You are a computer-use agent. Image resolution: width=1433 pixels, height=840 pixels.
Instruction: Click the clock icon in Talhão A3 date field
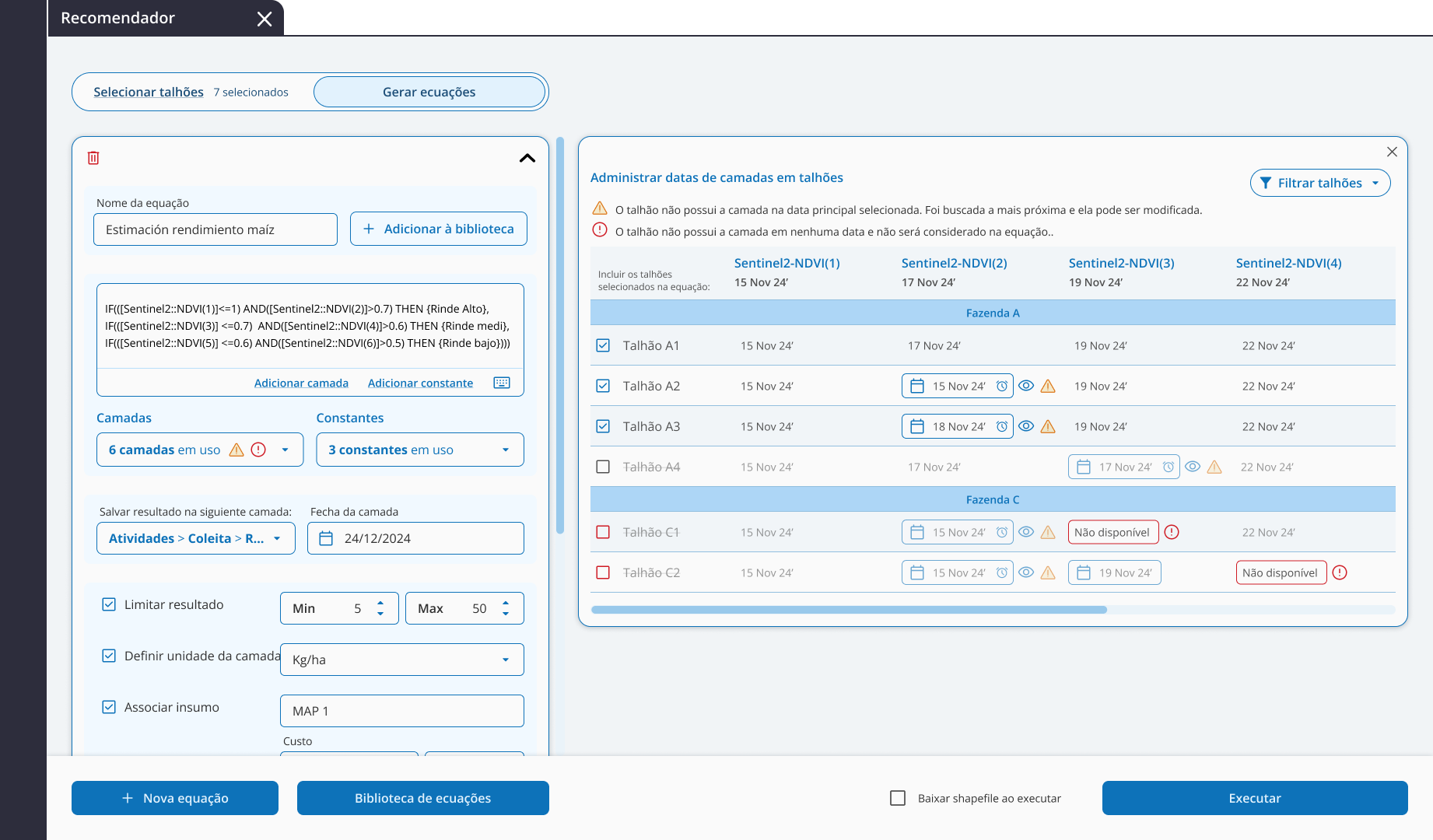1002,426
